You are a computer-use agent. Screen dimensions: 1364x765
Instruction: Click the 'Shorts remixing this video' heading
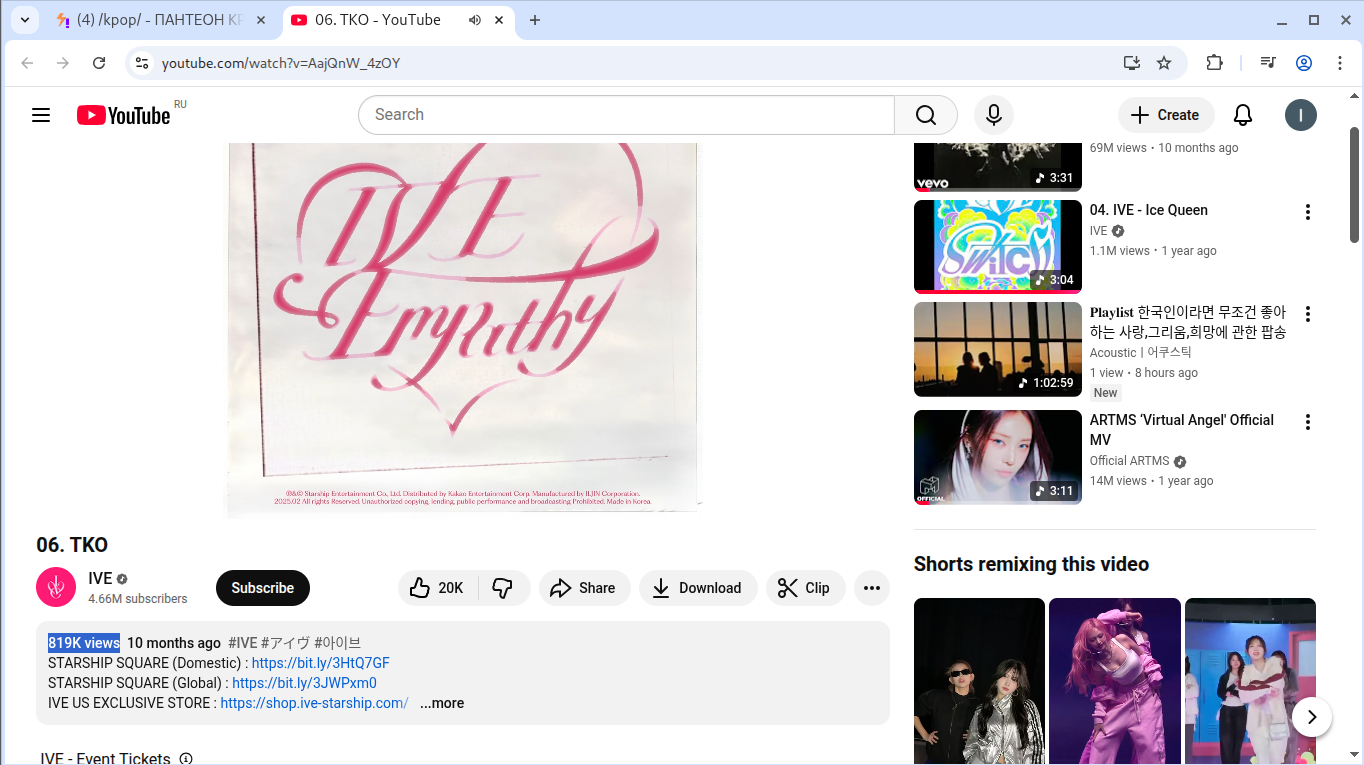pyautogui.click(x=1031, y=564)
